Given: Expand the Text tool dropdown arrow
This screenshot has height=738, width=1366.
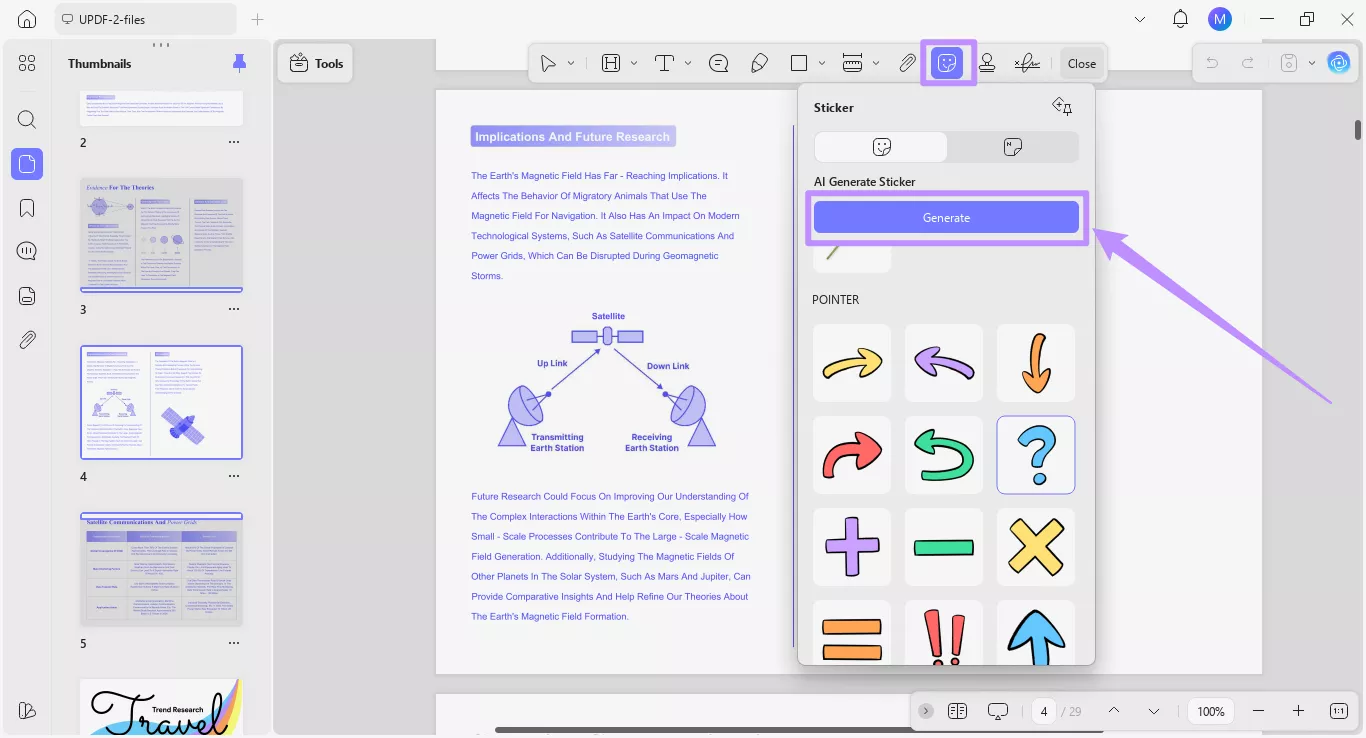Looking at the screenshot, I should click(688, 63).
